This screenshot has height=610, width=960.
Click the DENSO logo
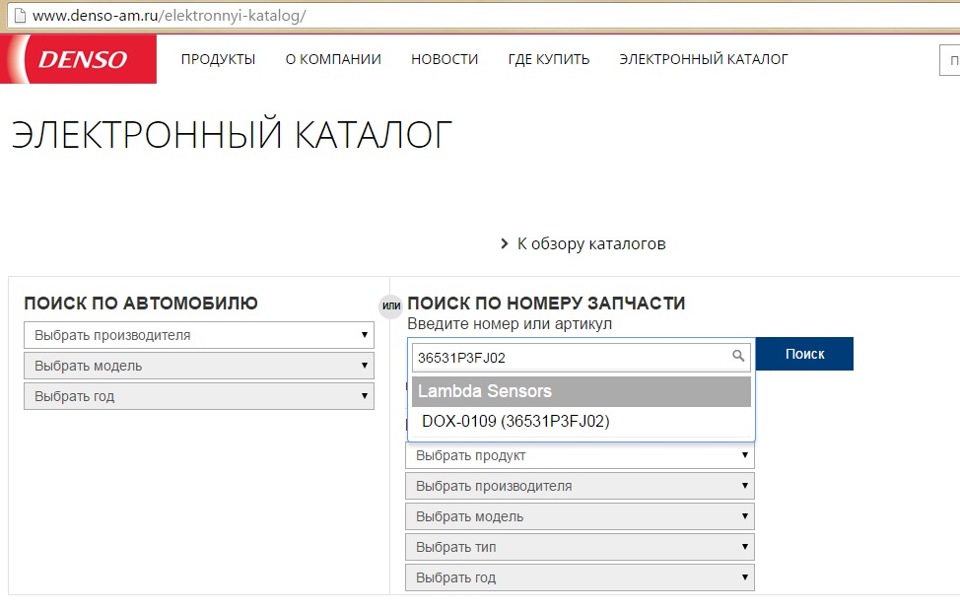(x=78, y=59)
